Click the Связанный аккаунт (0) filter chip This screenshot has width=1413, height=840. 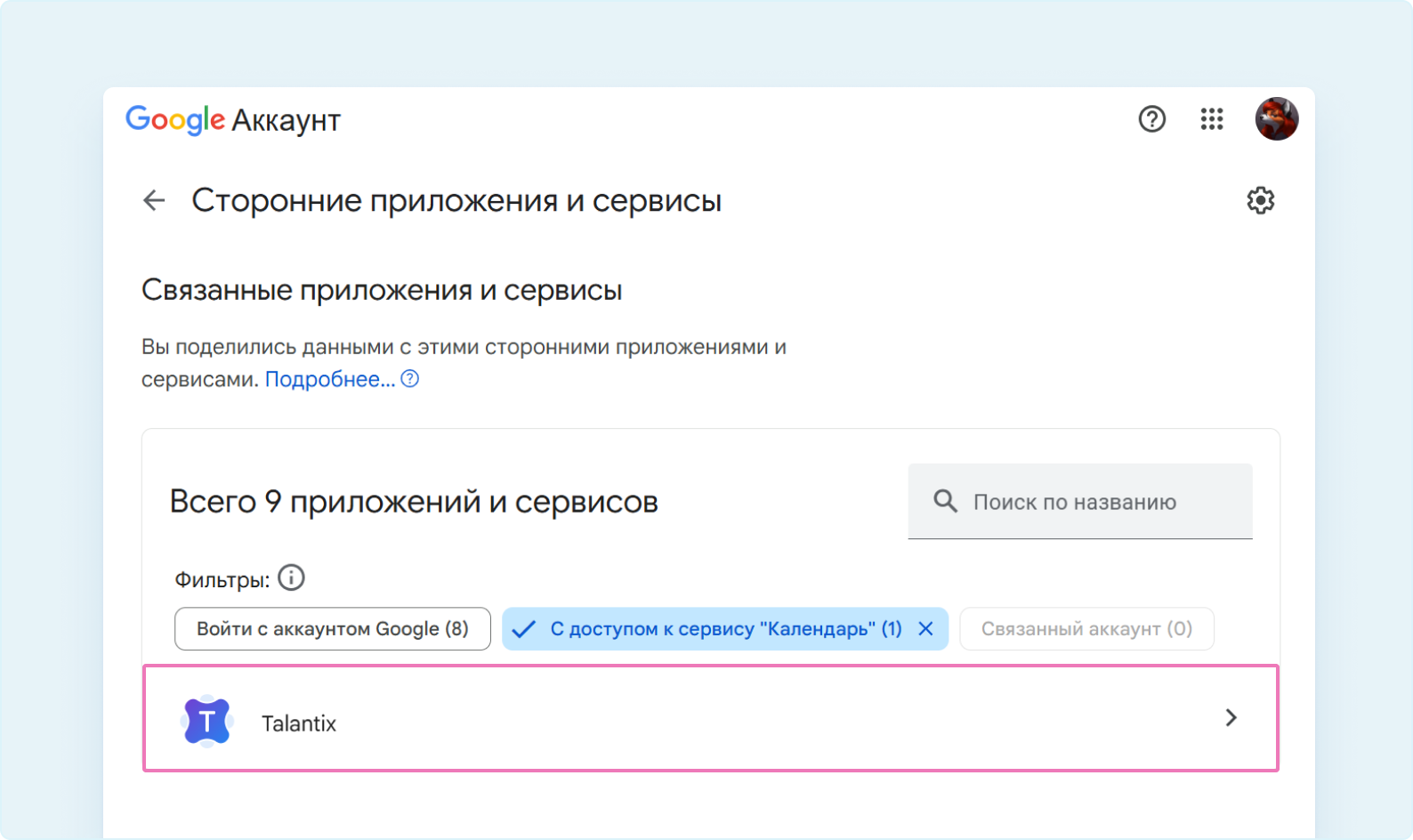[x=1086, y=629]
